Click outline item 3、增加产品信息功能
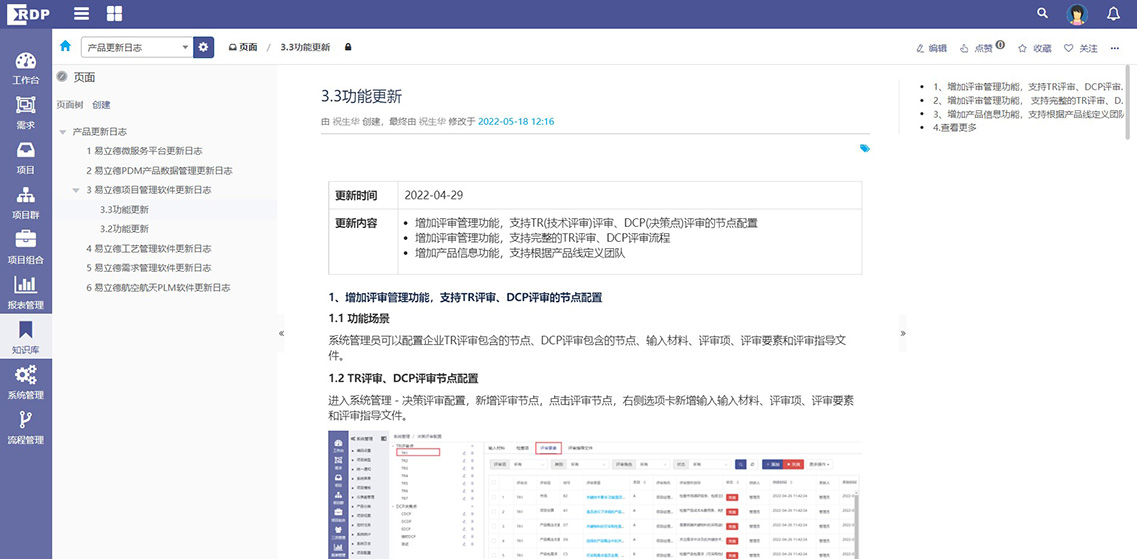The image size is (1137, 559). (x=1028, y=114)
